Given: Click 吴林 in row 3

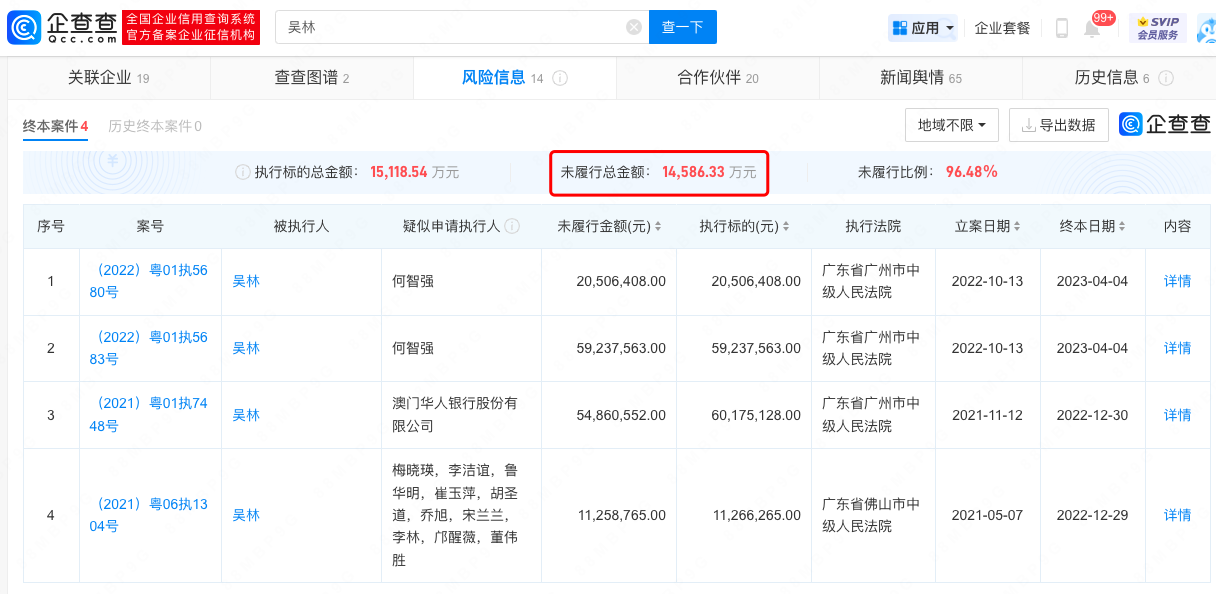Looking at the screenshot, I should point(246,415).
